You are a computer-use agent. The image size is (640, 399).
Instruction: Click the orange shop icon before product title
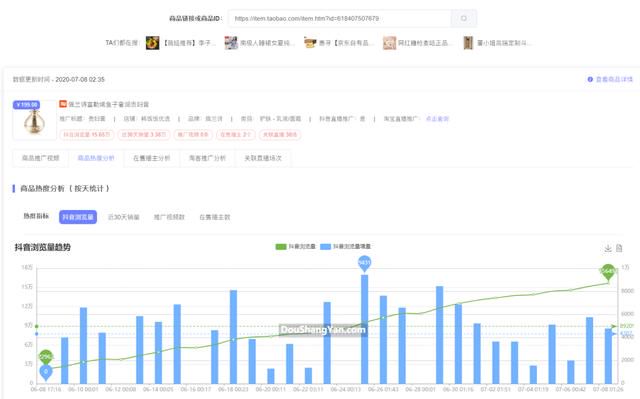pyautogui.click(x=63, y=104)
